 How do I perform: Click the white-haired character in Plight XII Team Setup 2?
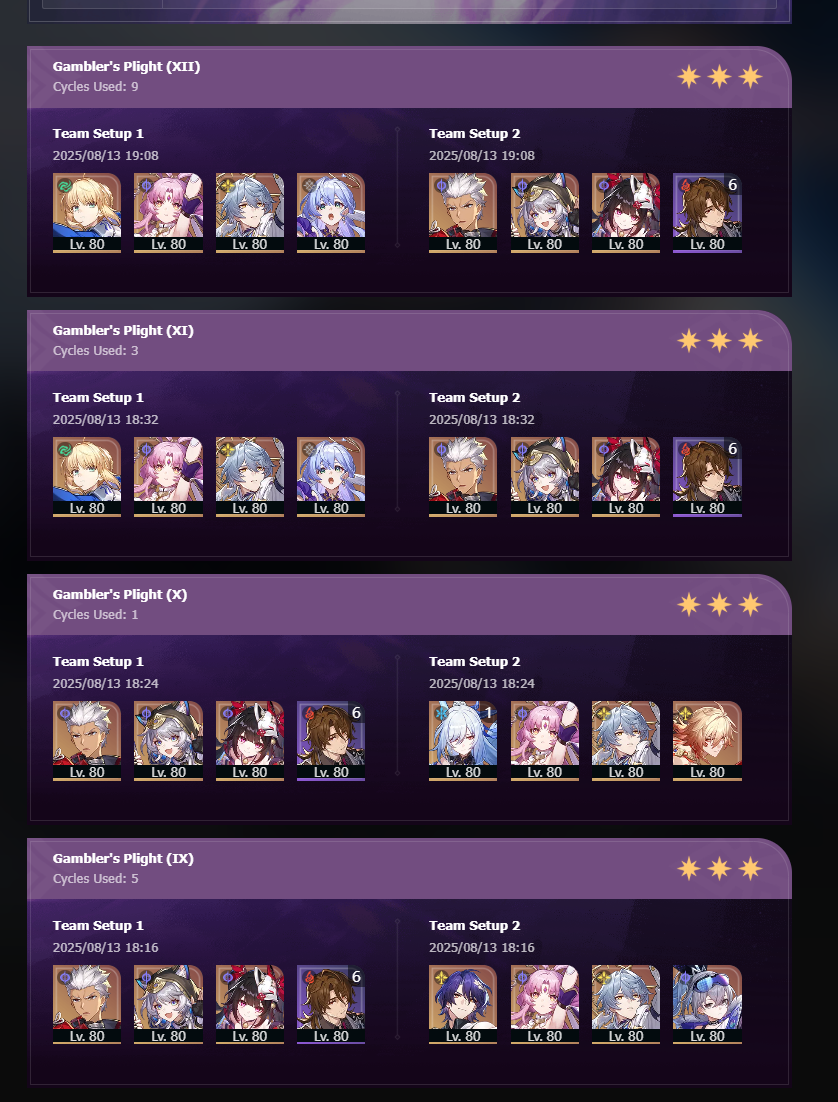coord(463,213)
